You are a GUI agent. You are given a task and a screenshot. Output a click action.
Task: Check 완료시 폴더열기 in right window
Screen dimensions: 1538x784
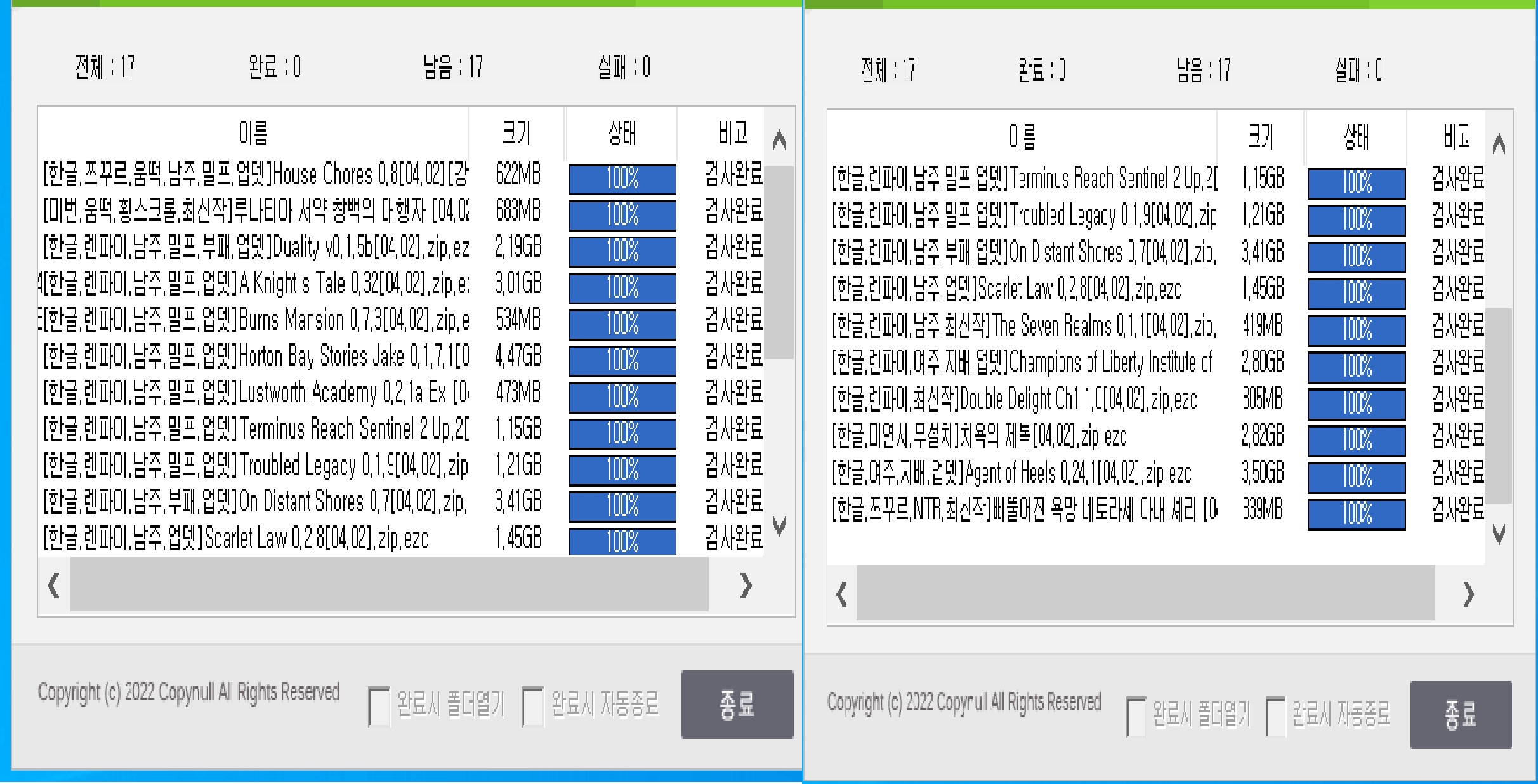click(x=1136, y=716)
